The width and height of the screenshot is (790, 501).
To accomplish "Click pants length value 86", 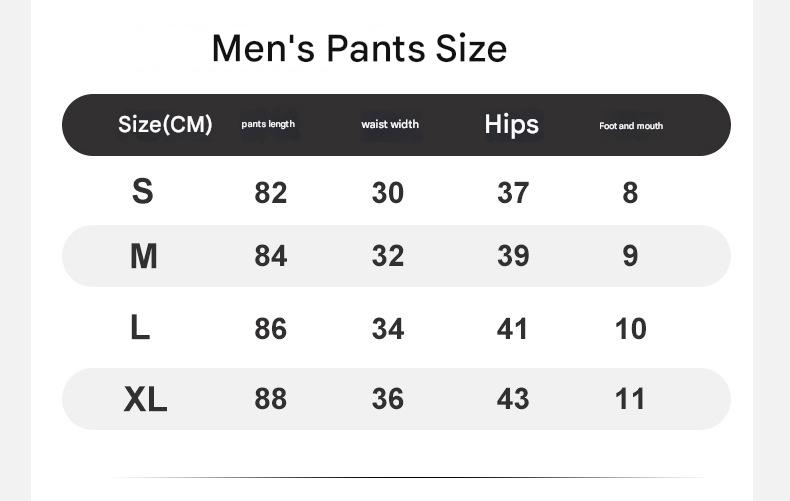I will point(271,328).
